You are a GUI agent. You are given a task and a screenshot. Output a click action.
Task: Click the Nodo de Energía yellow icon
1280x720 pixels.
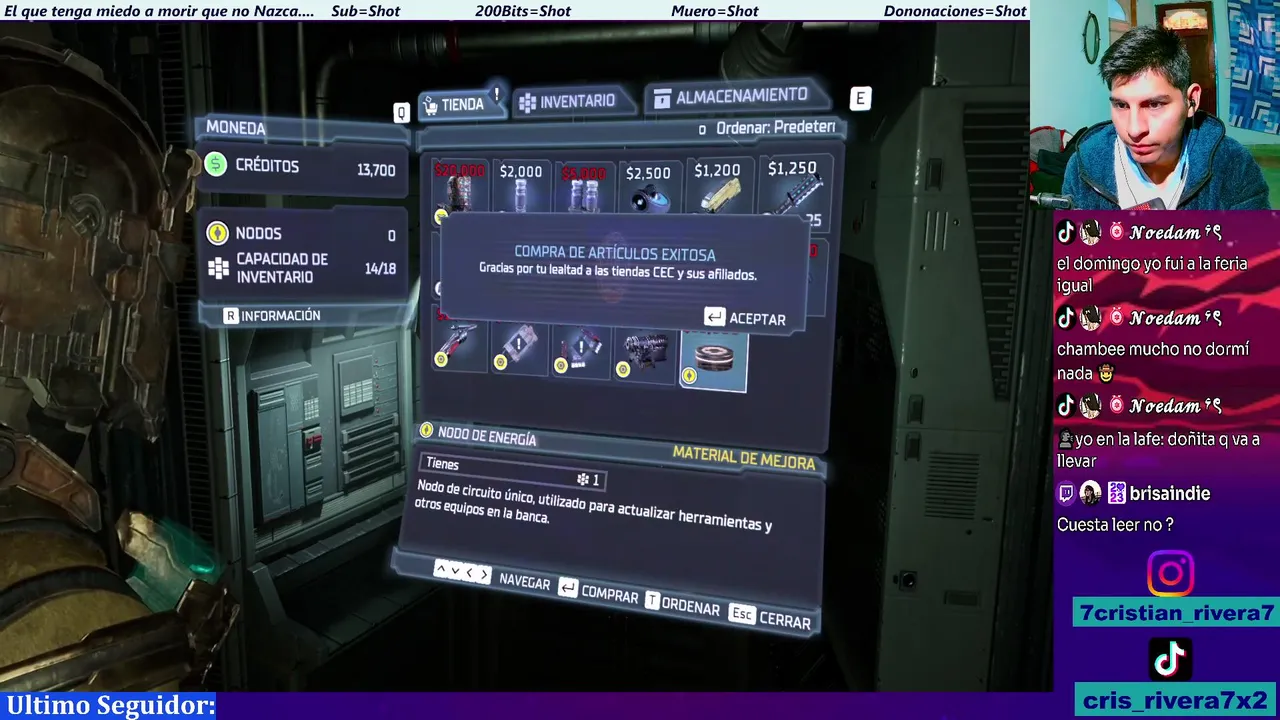[426, 430]
